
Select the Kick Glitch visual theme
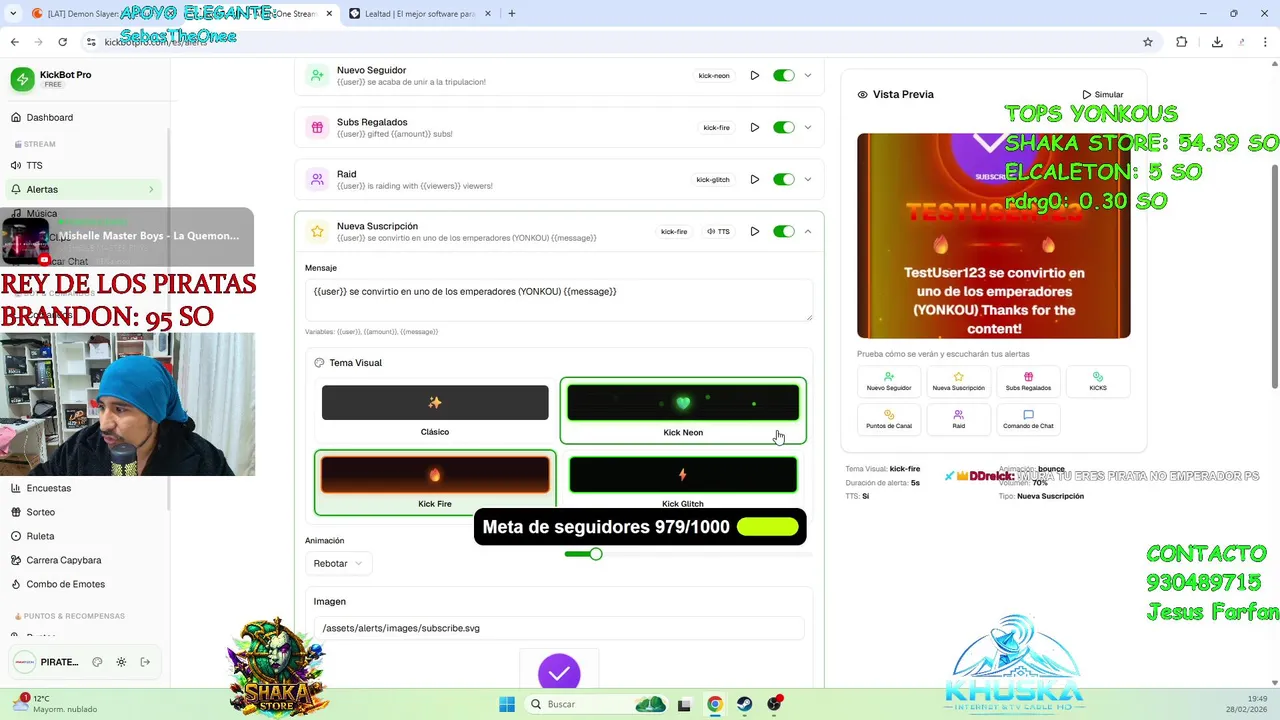[x=683, y=482]
